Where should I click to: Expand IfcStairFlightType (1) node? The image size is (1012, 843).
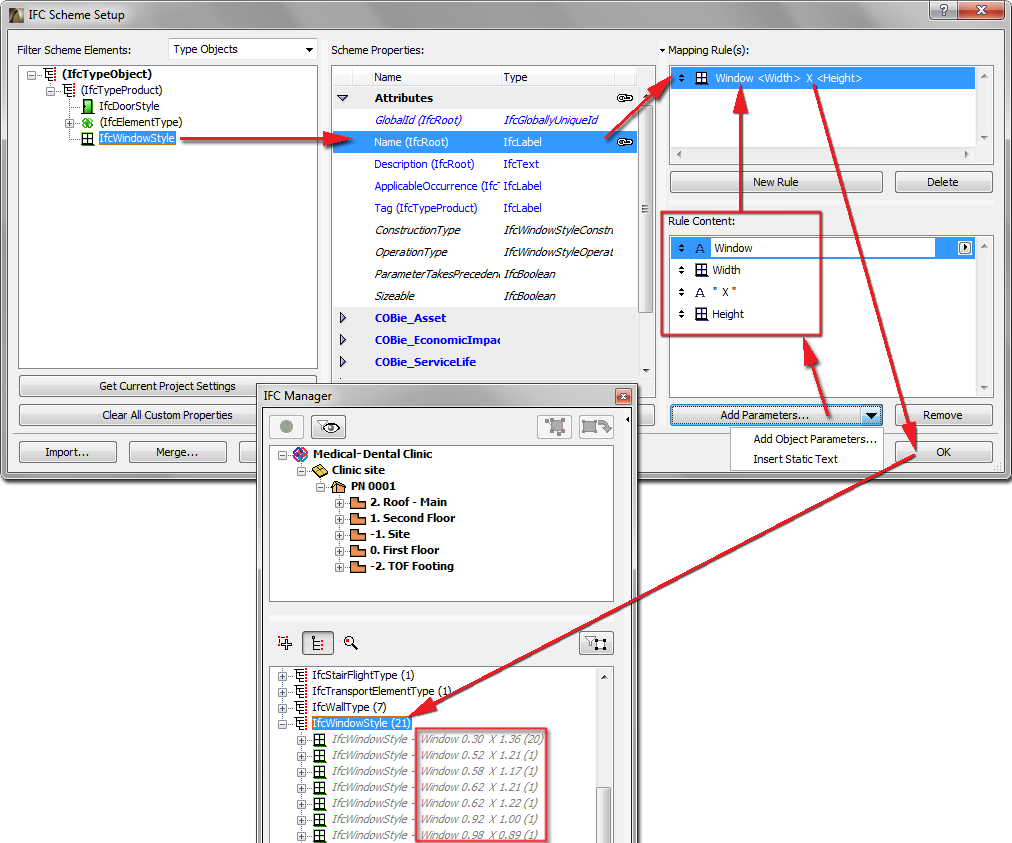282,676
